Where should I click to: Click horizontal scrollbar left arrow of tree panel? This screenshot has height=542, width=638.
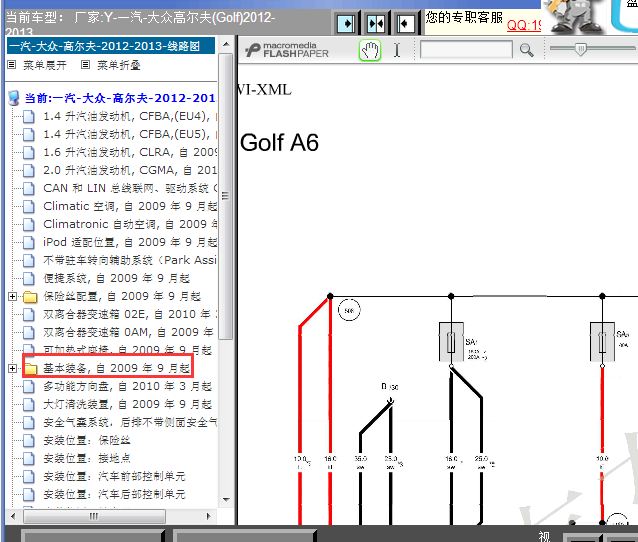point(13,516)
